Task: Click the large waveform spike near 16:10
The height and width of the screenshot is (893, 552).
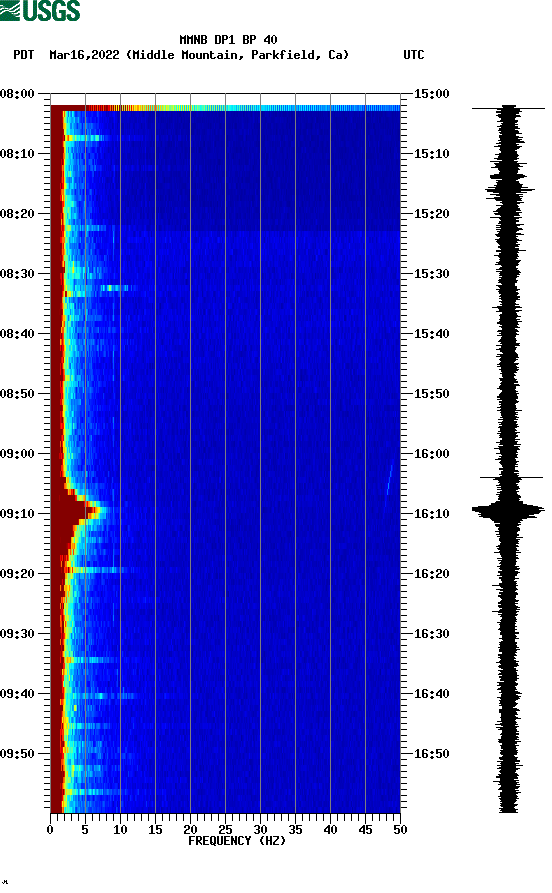Action: [x=508, y=510]
